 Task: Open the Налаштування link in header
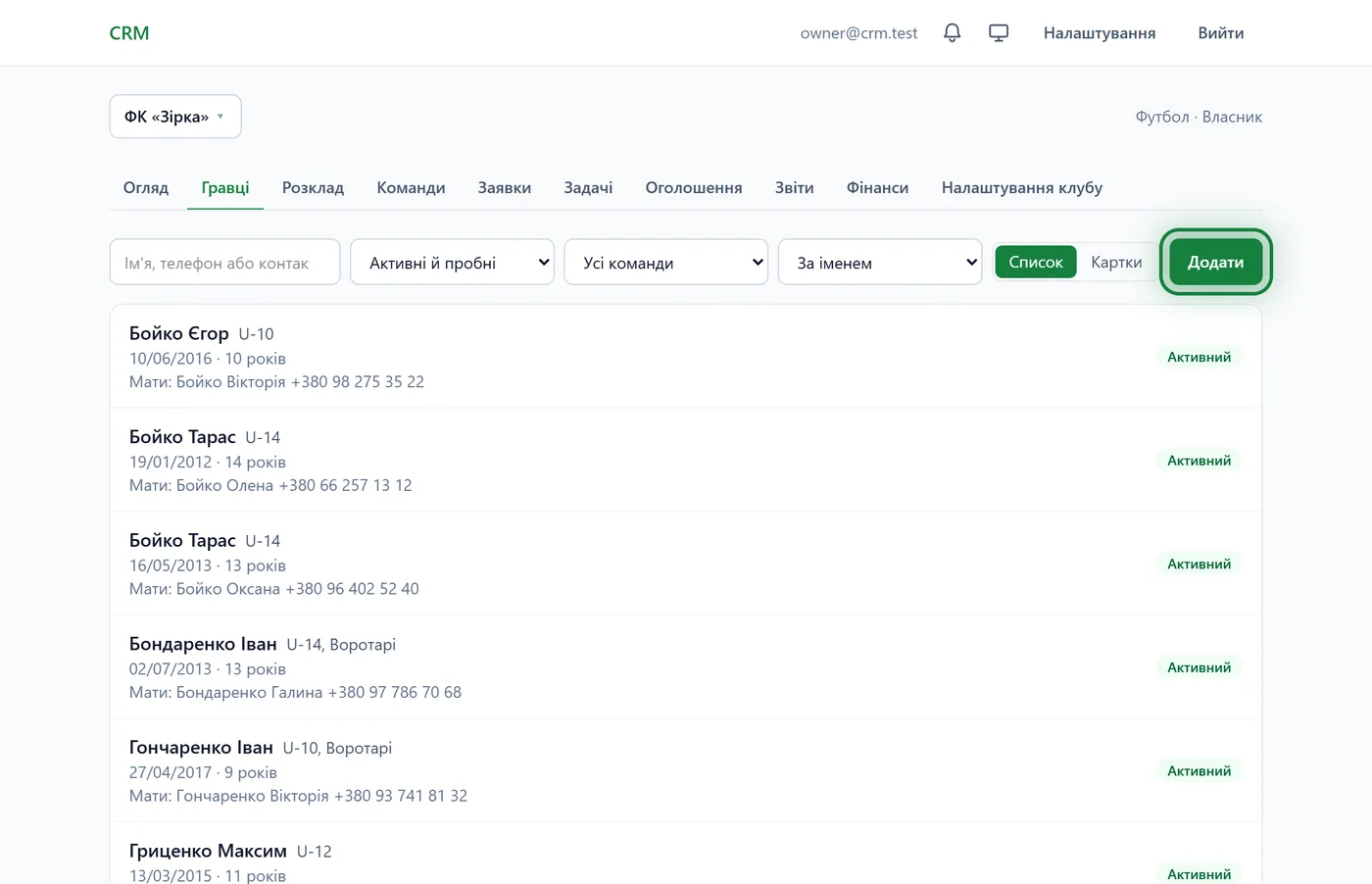coord(1100,33)
